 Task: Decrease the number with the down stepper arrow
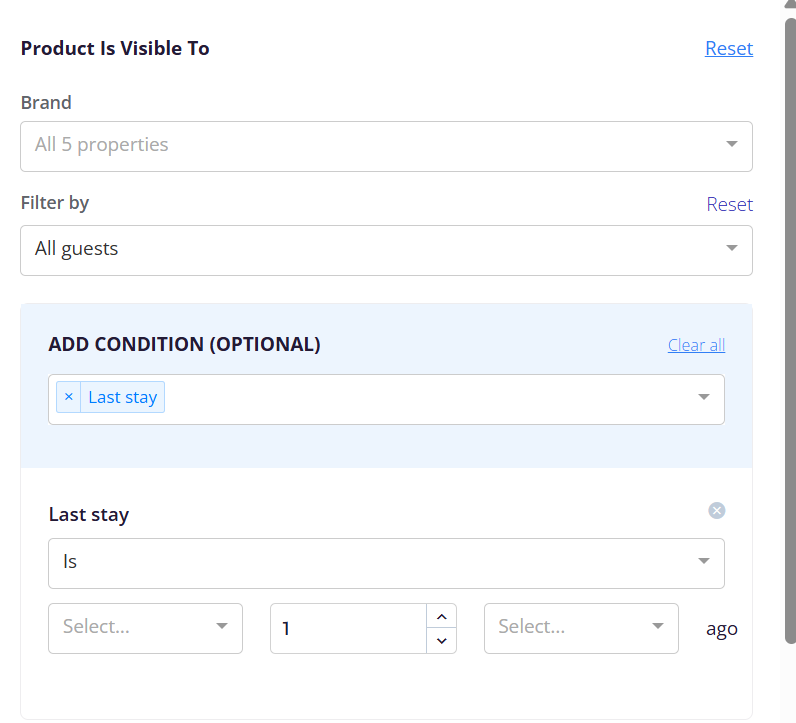(x=441, y=641)
